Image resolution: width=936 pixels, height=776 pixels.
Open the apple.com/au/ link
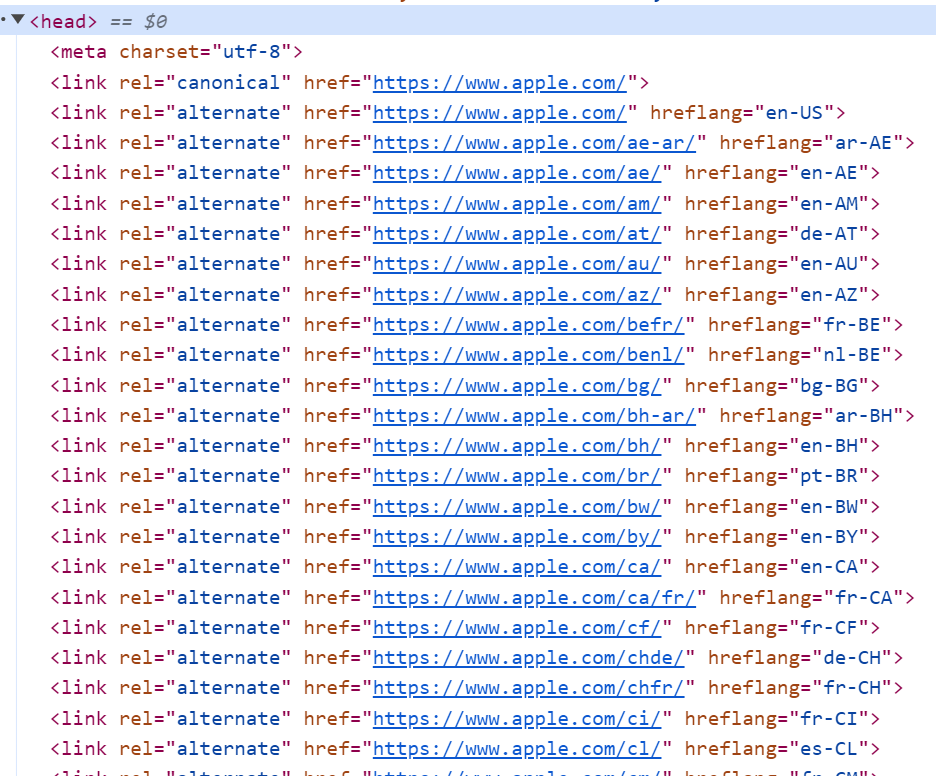tap(517, 264)
